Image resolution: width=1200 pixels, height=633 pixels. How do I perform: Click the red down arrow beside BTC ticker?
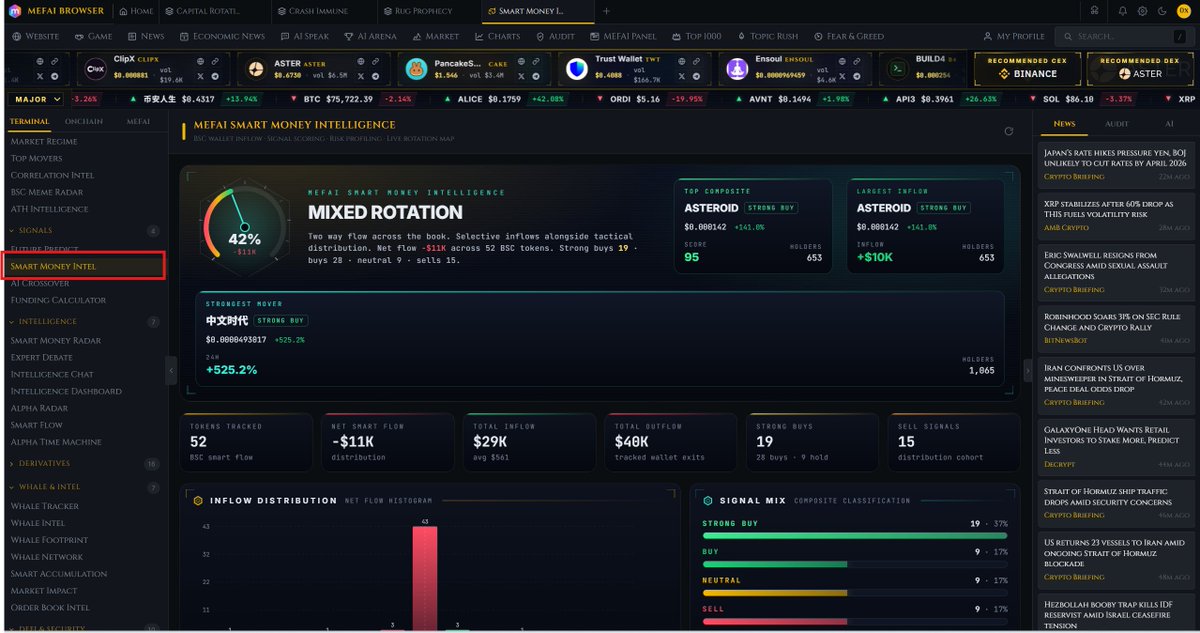click(293, 99)
